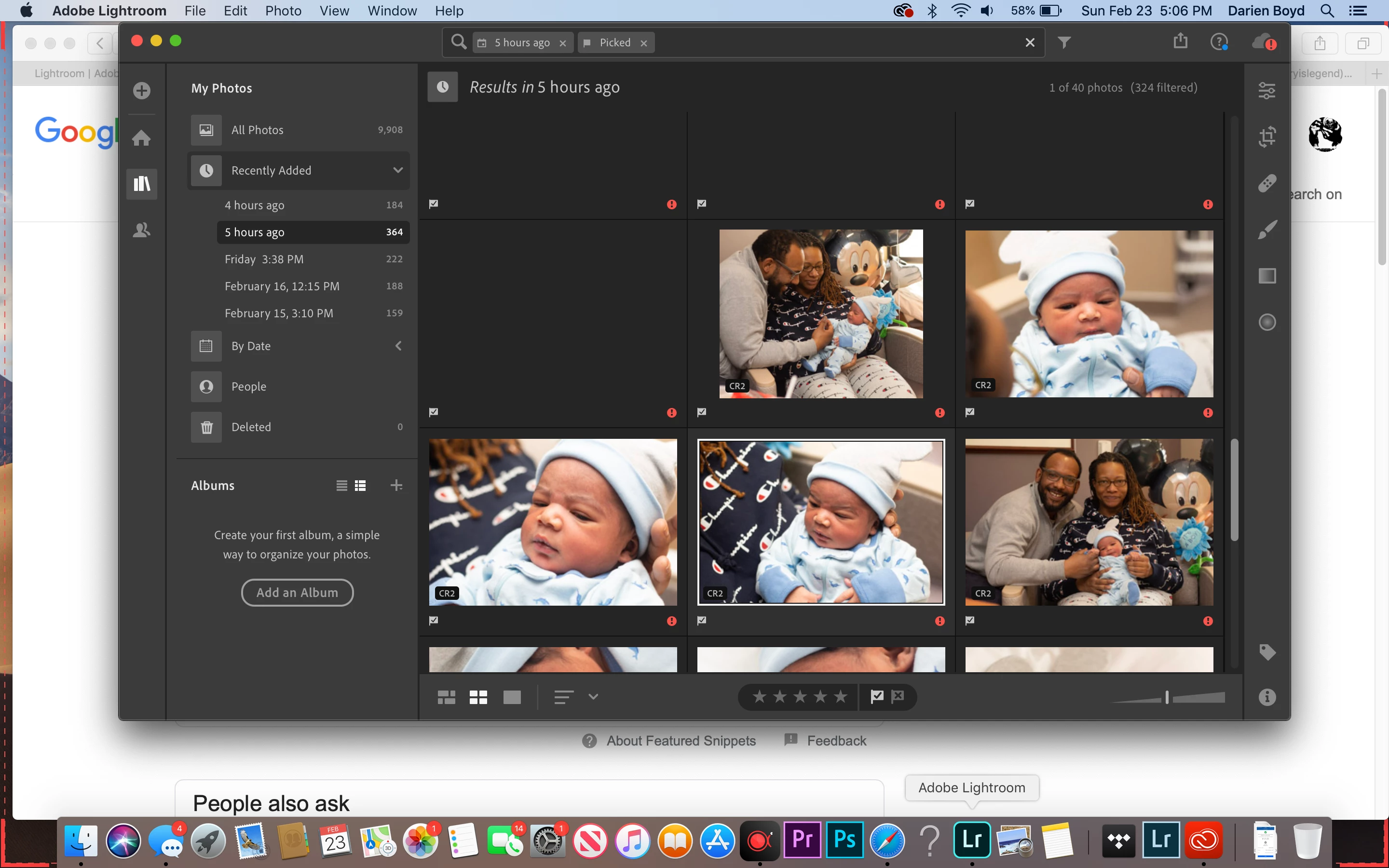Screen dimensions: 1389x868
Task: Remove the Picked search filter
Action: coord(643,43)
